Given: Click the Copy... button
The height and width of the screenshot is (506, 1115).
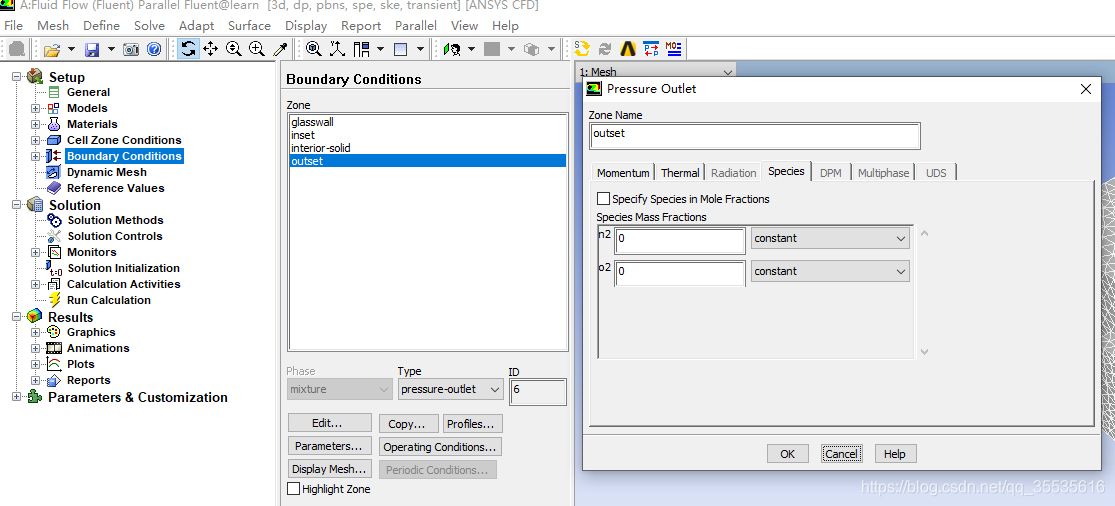Looking at the screenshot, I should click(x=407, y=424).
